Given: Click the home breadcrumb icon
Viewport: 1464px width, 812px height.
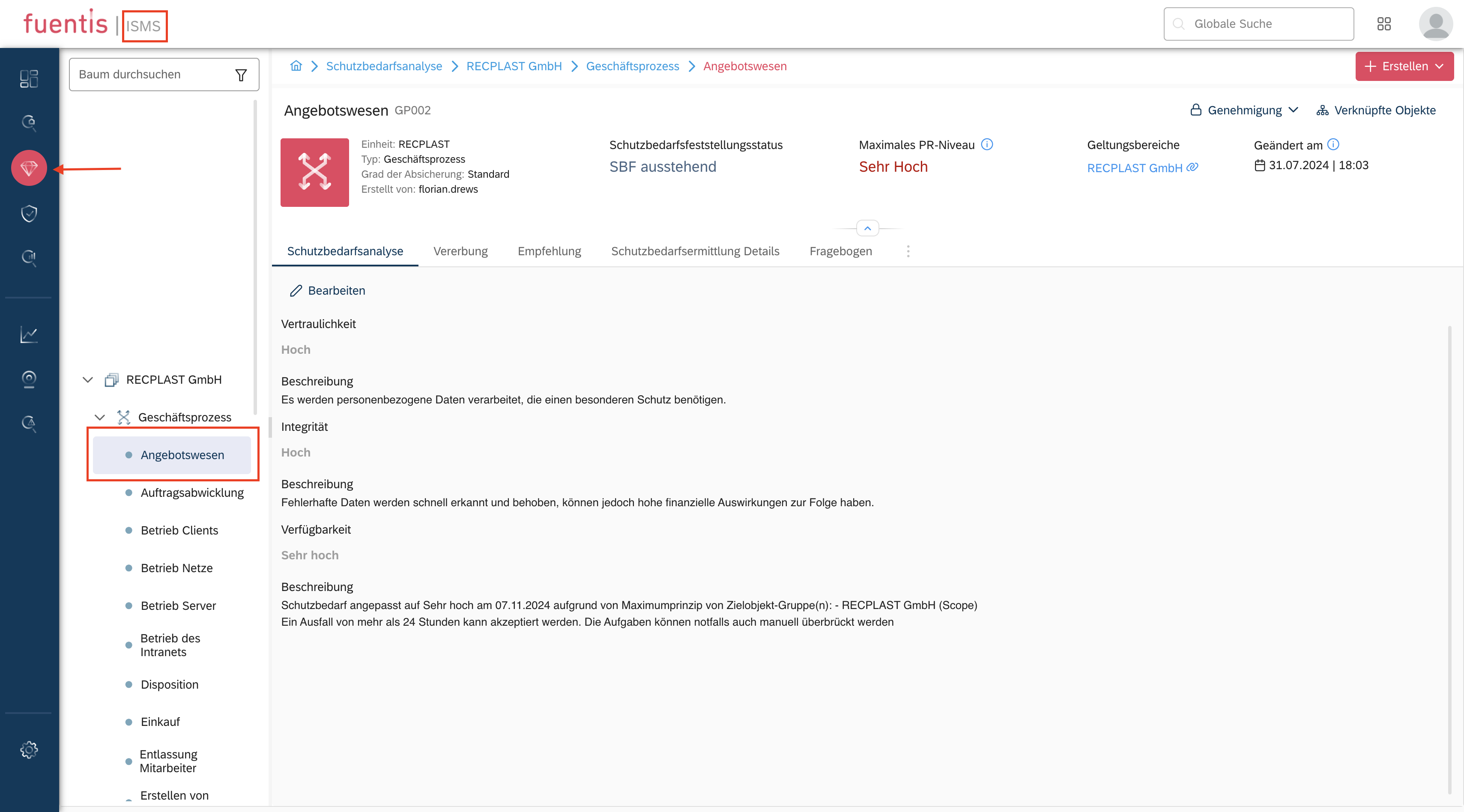Looking at the screenshot, I should point(296,66).
